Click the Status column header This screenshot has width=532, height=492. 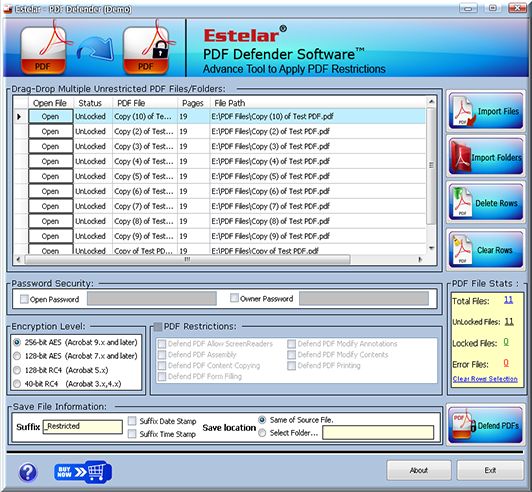click(x=93, y=103)
